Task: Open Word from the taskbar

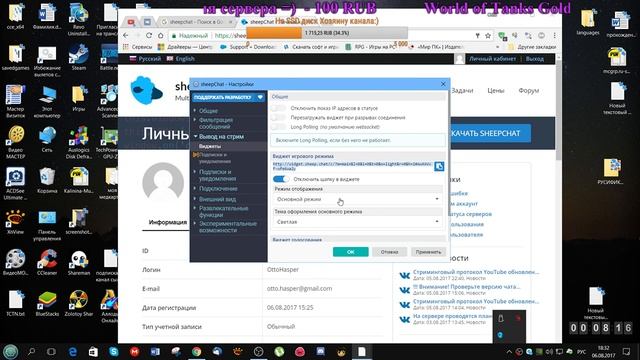Action: (x=155, y=351)
